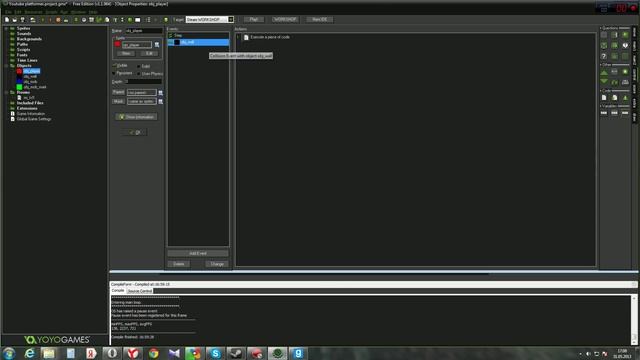The width and height of the screenshot is (640, 360).
Task: Click the console vertical scrollbar
Action: 634,320
